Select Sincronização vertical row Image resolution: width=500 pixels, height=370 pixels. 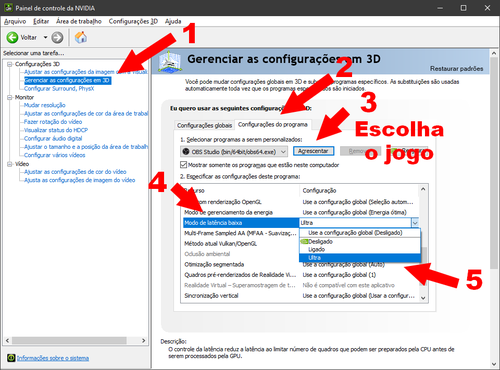click(x=299, y=296)
